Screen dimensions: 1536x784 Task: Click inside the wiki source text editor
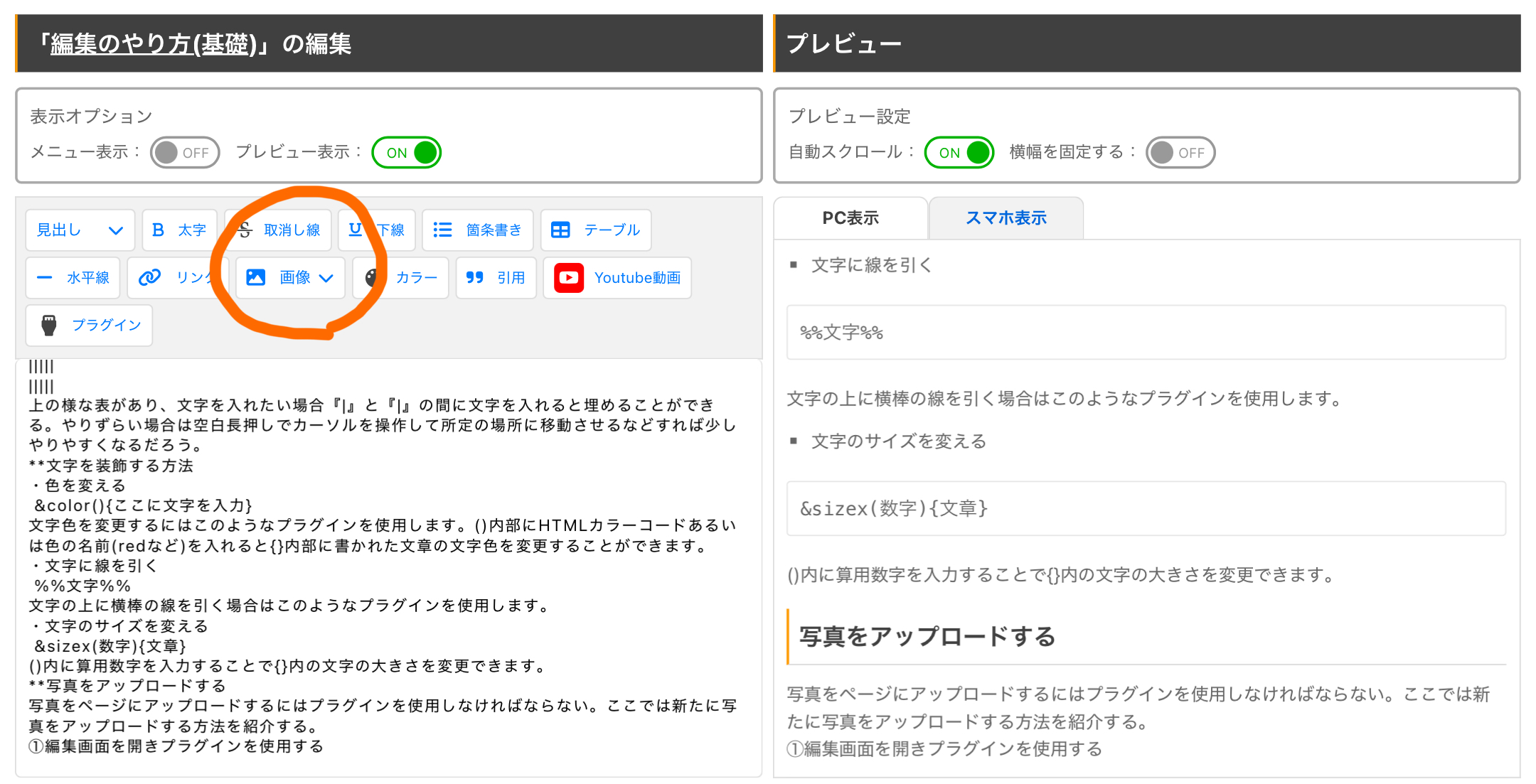[388, 569]
